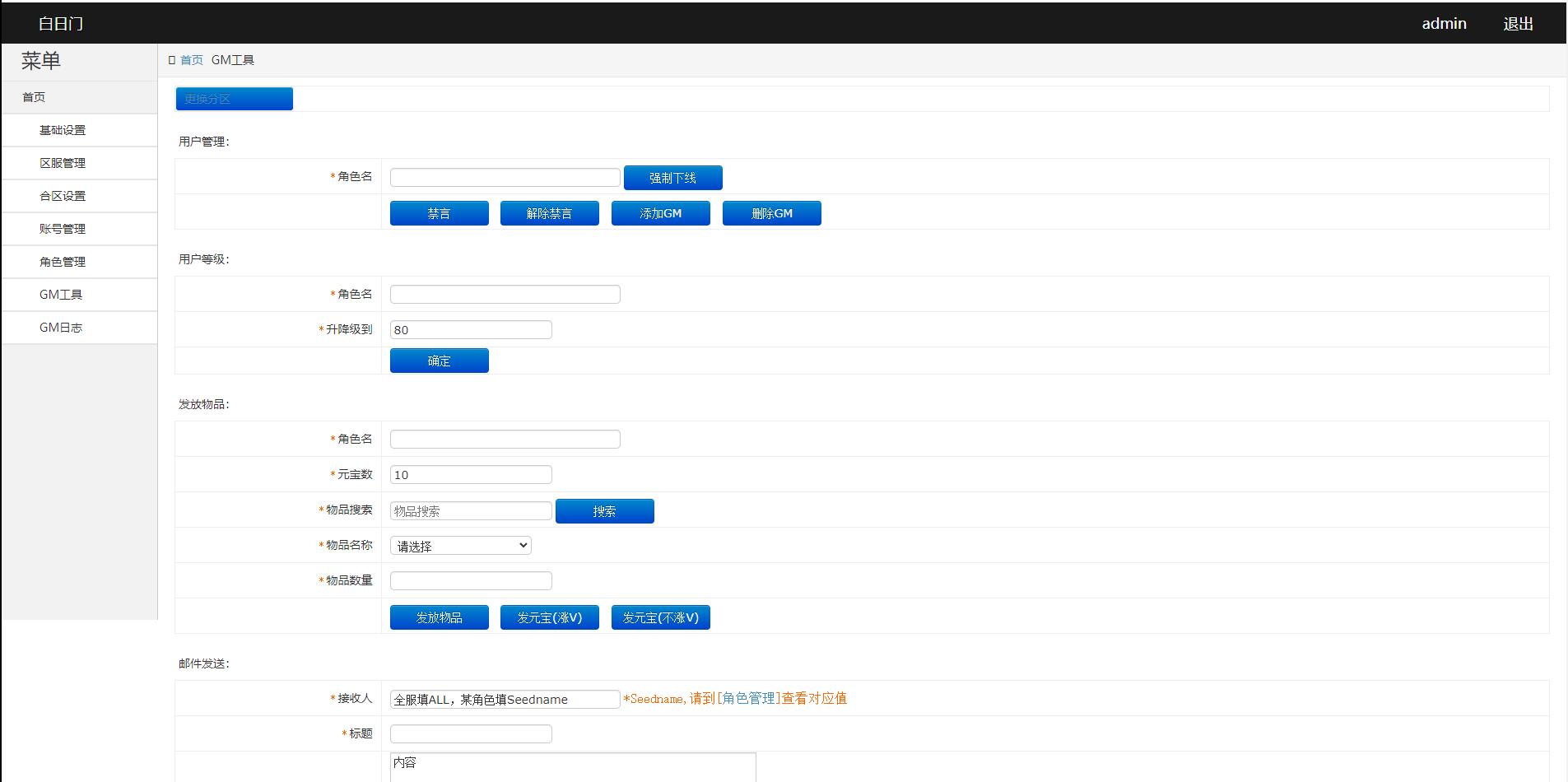Click the 搜索 item search button
This screenshot has width=1568, height=782.
pyautogui.click(x=604, y=510)
